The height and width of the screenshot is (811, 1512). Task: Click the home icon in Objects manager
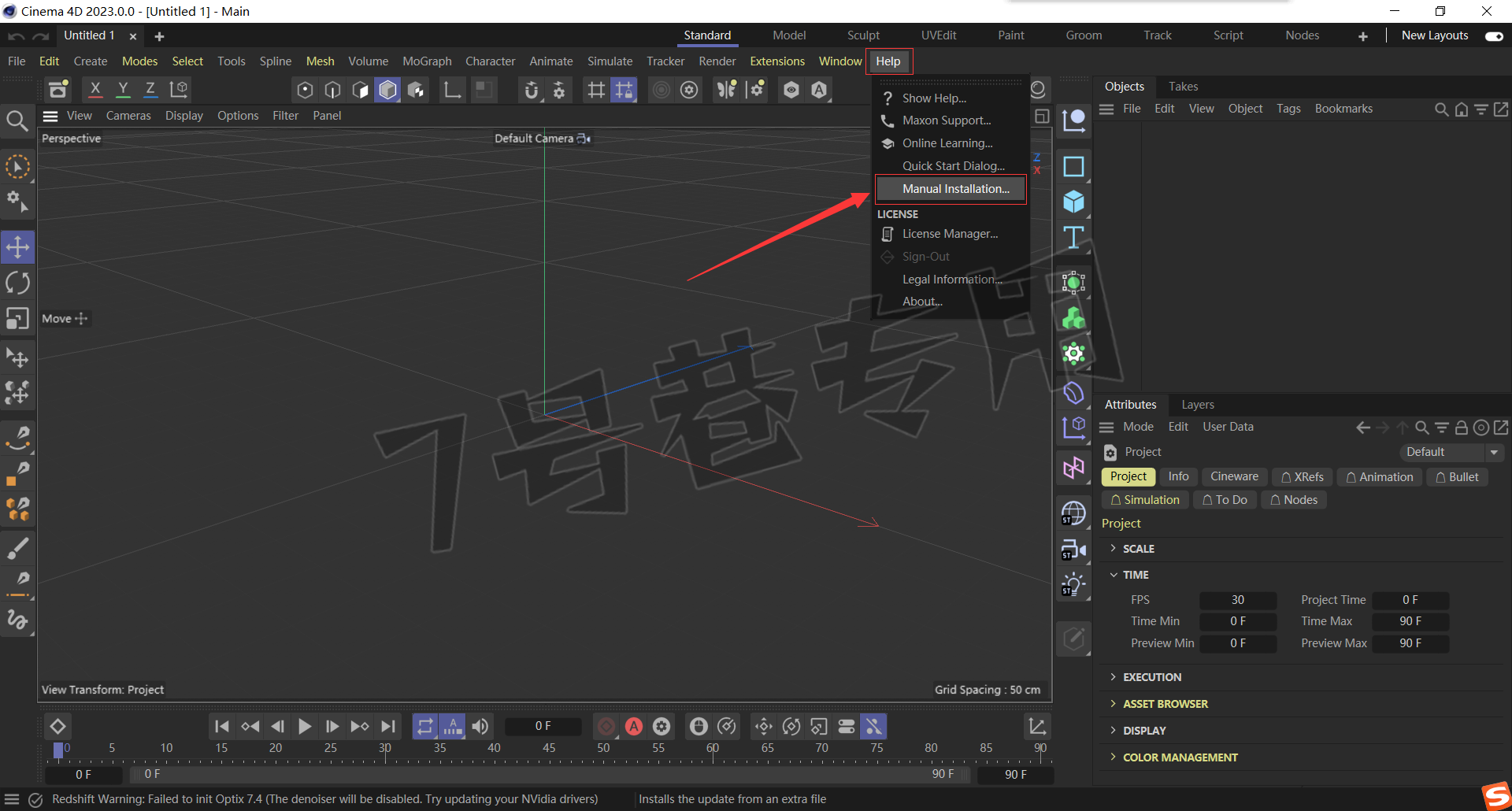[x=1461, y=109]
